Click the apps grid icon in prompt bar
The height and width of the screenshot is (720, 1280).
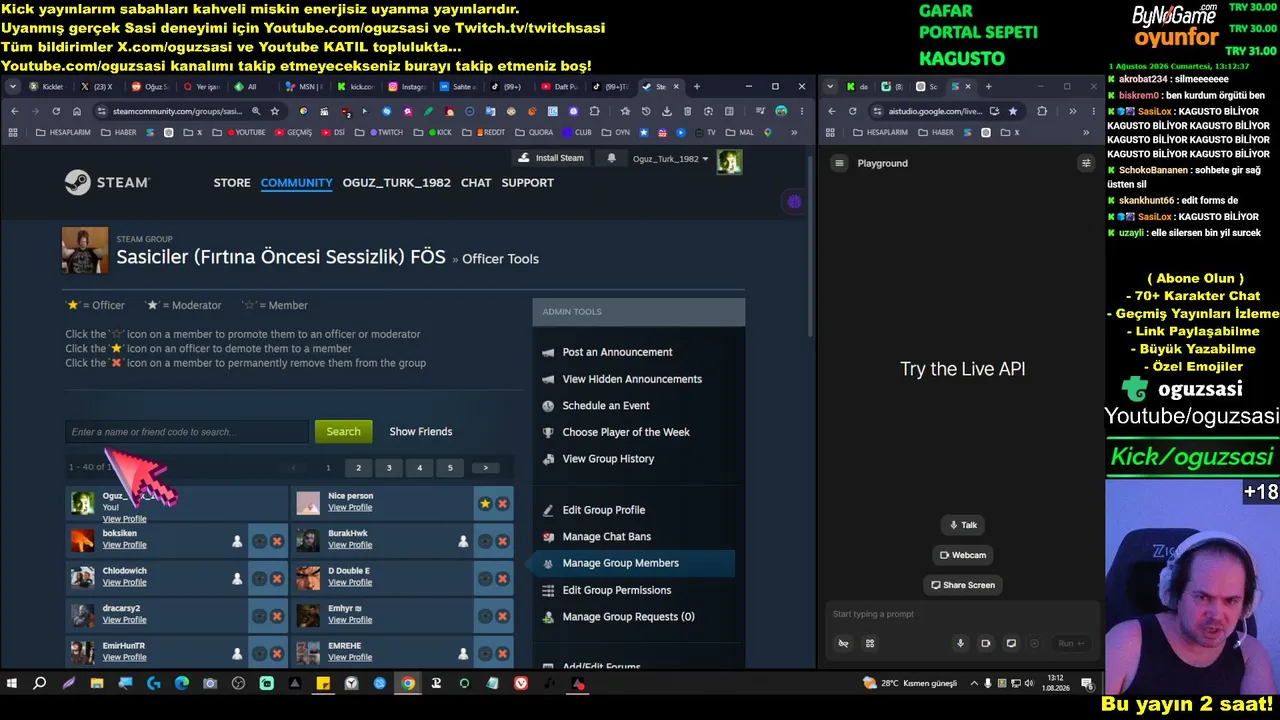tap(870, 644)
